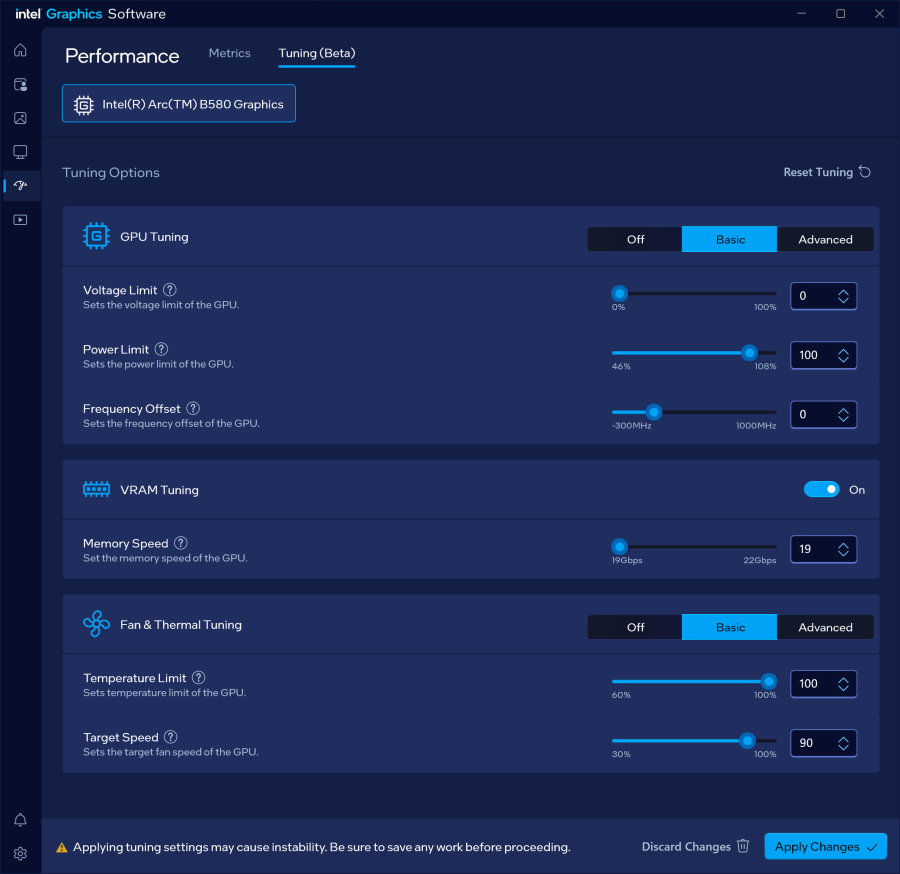This screenshot has height=874, width=900.
Task: Select Basic mode for Fan & Thermal Tuning
Action: 730,627
